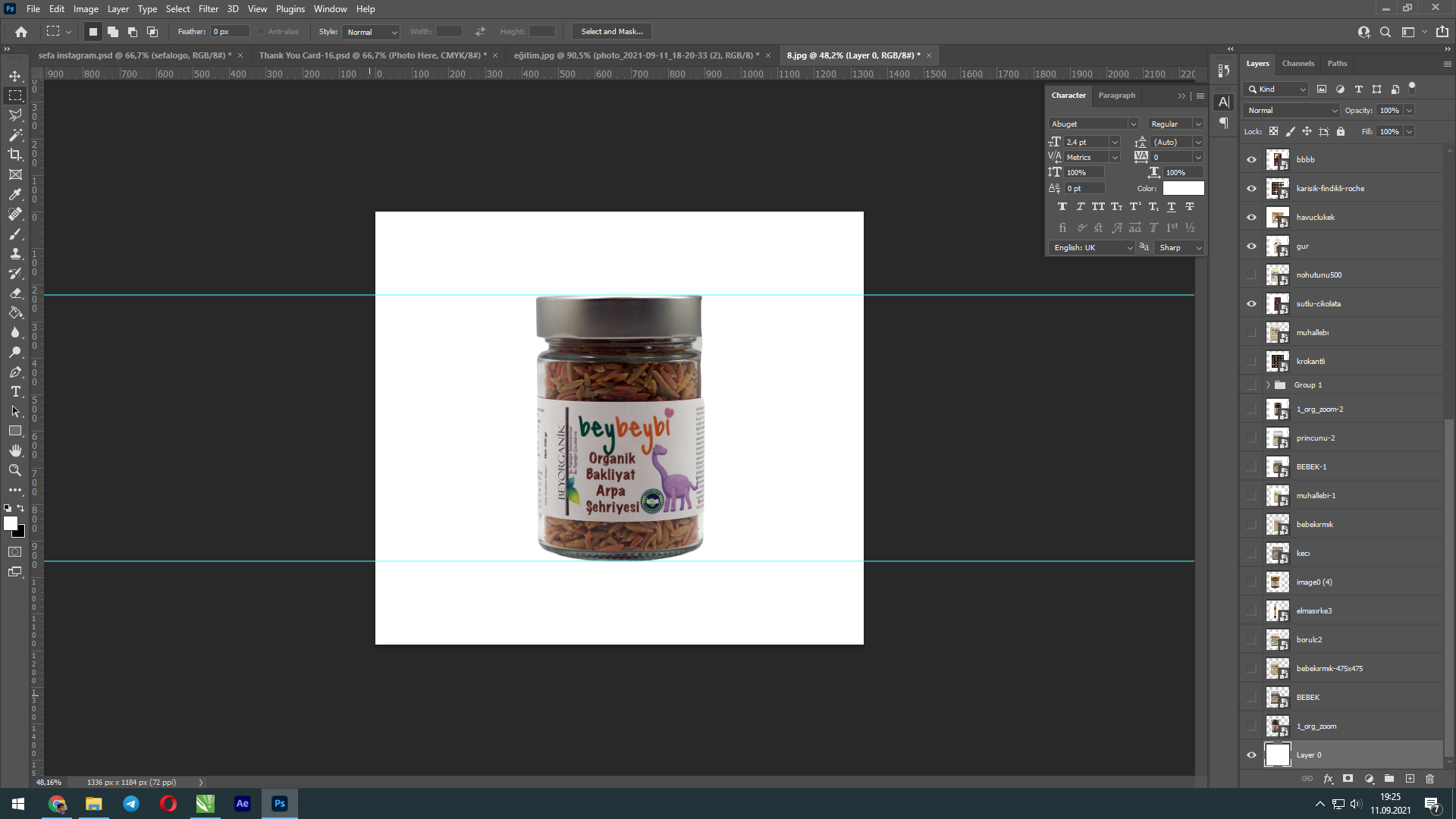
Task: Select the Crop tool
Action: click(x=15, y=155)
